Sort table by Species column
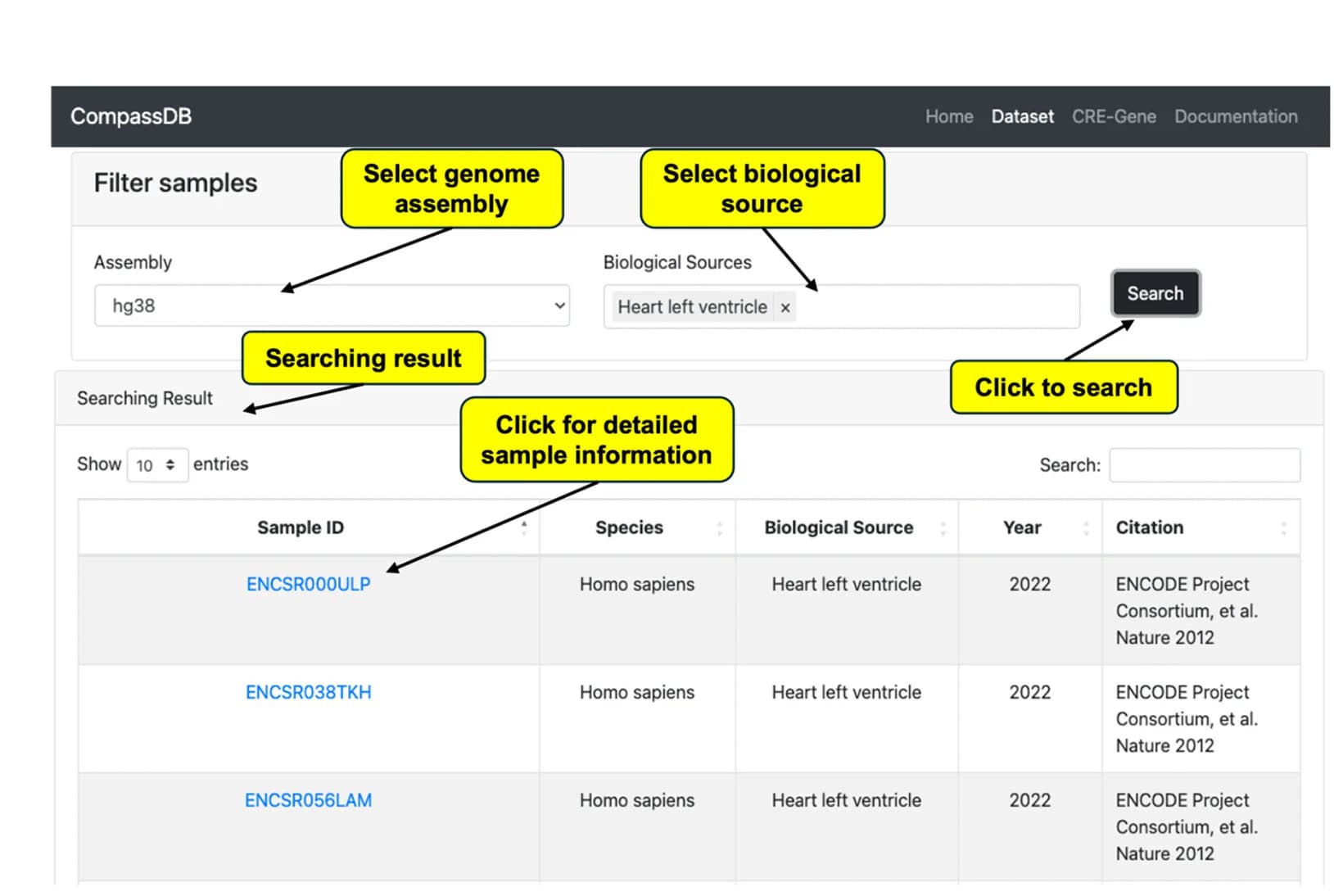1334x896 pixels. click(637, 527)
